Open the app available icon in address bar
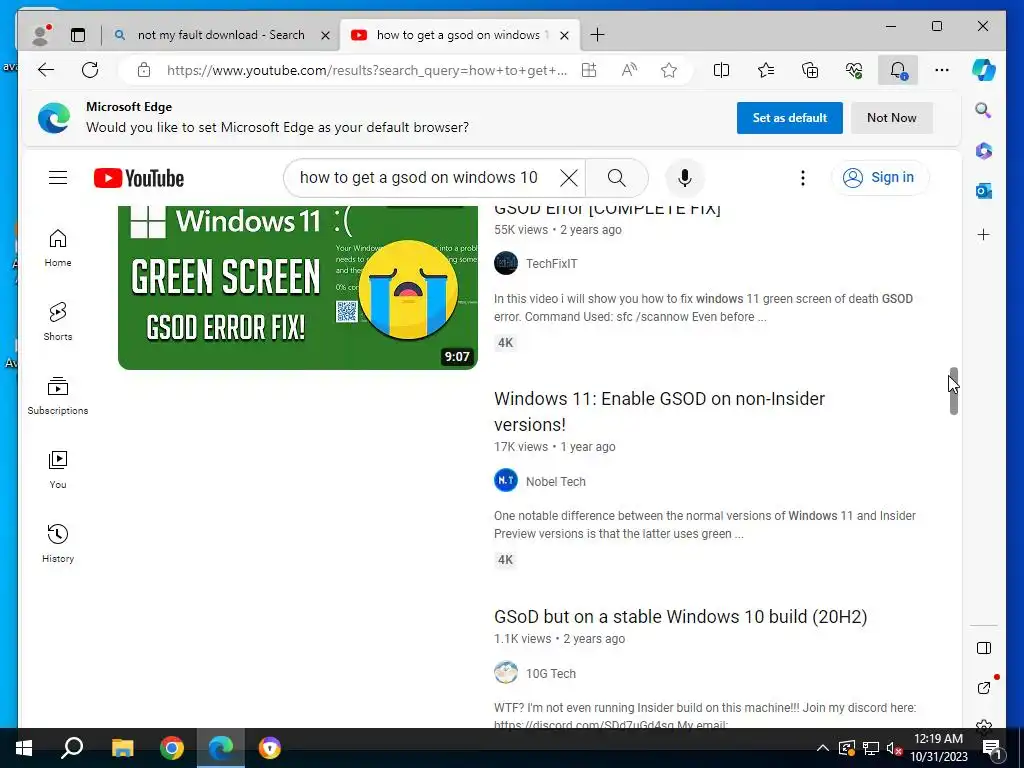 (x=589, y=70)
